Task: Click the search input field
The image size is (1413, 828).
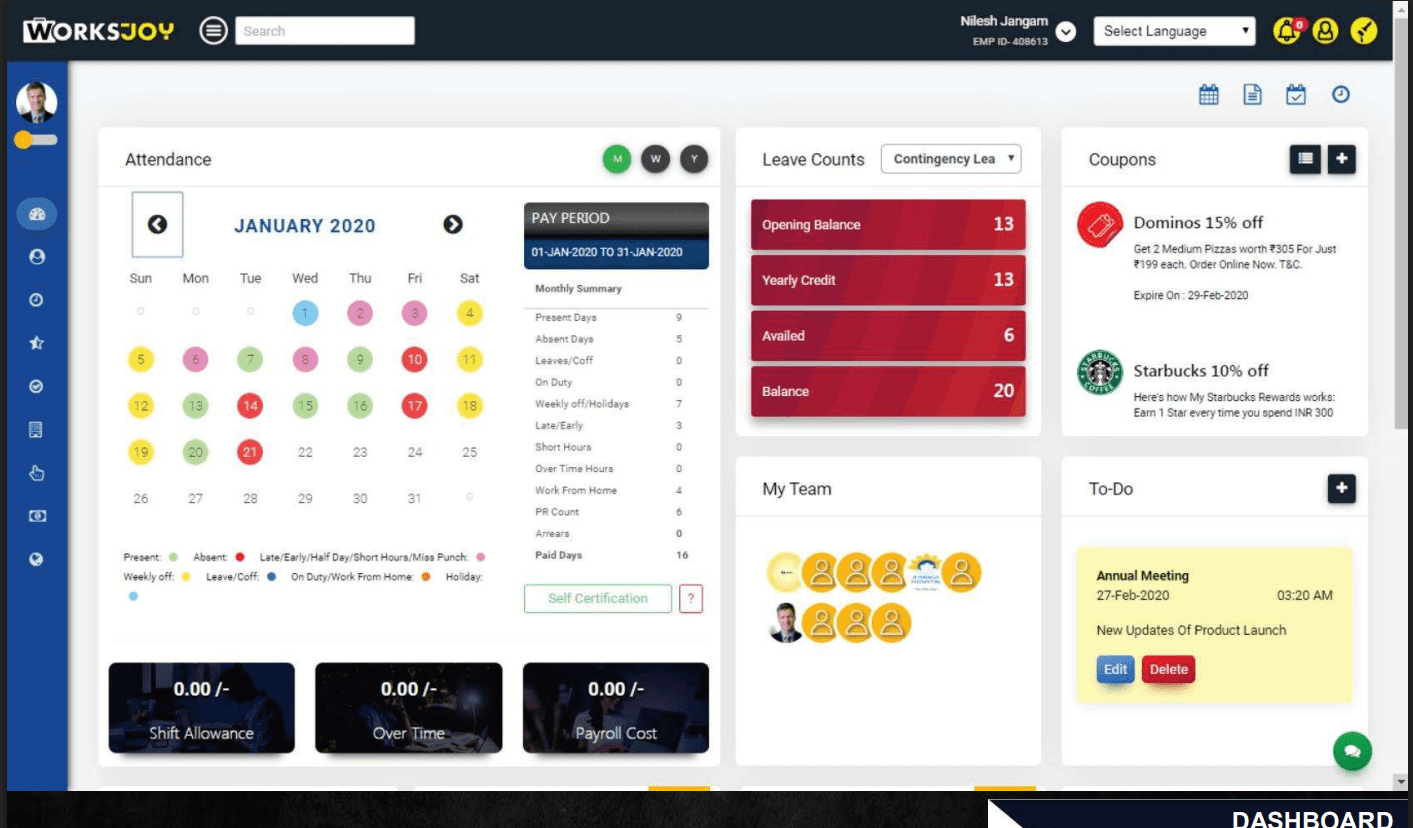Action: (325, 31)
